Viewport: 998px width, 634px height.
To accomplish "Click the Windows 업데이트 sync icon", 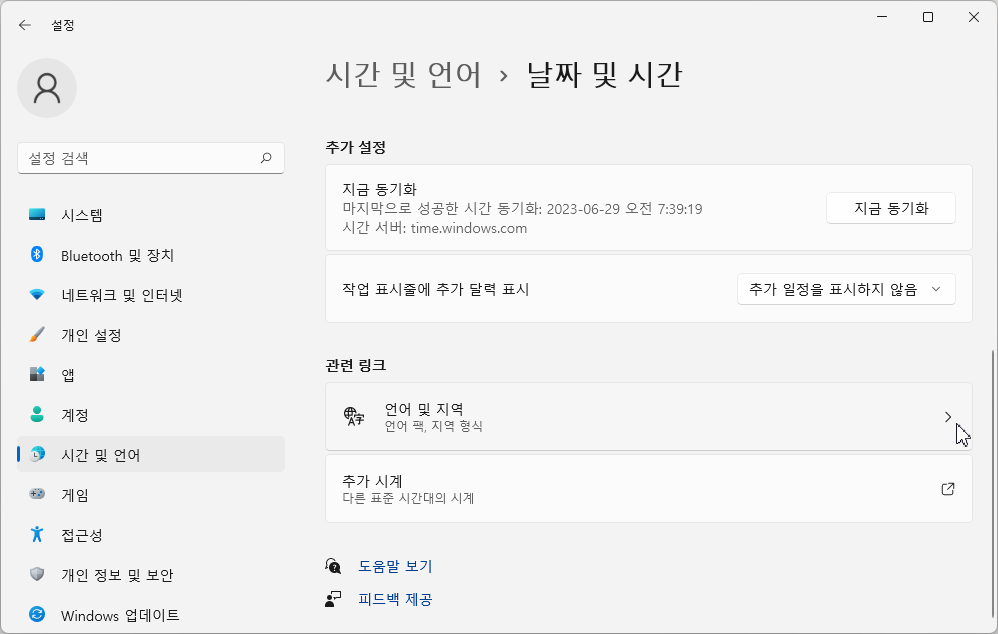I will tap(37, 614).
